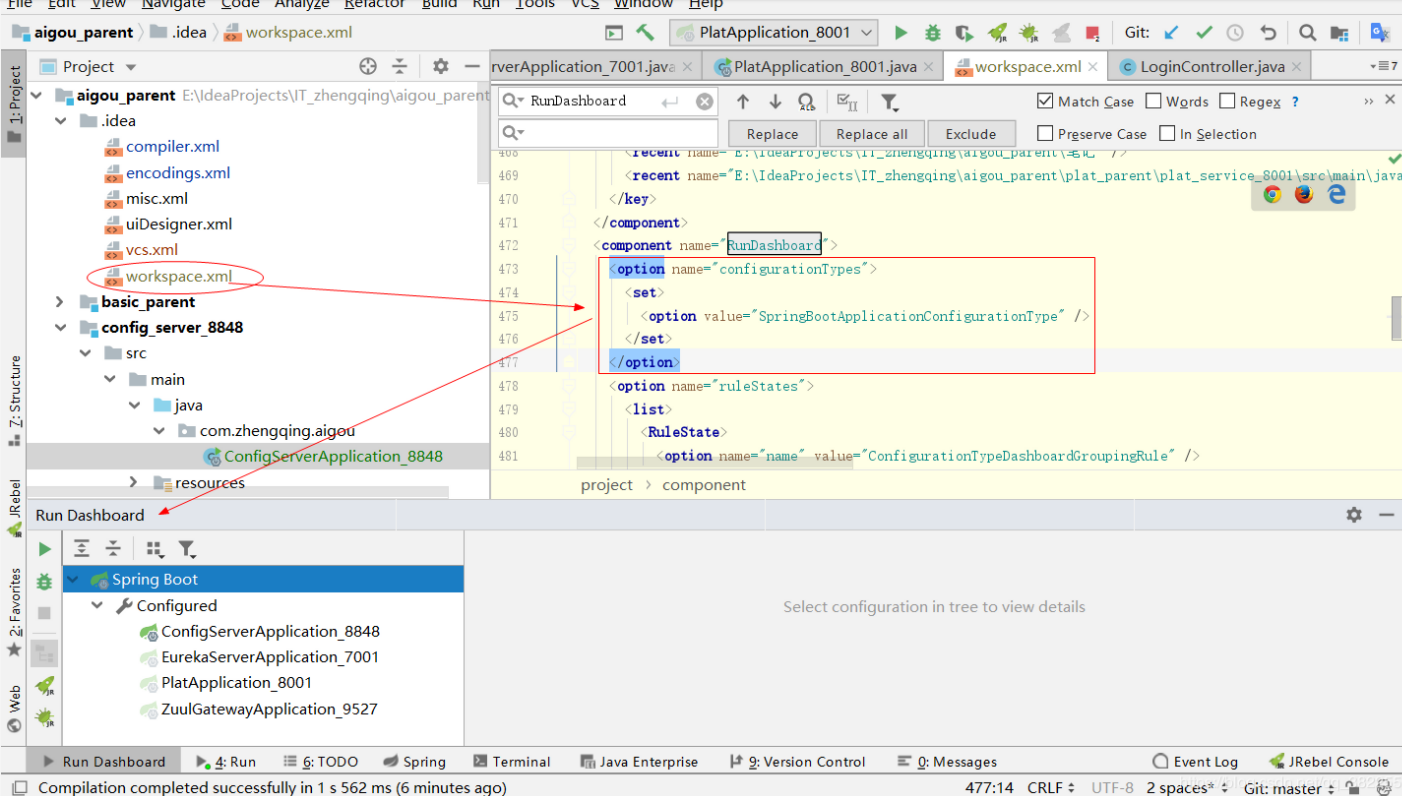Open the PlatApplication_8001 run configuration dropdown

pos(775,32)
